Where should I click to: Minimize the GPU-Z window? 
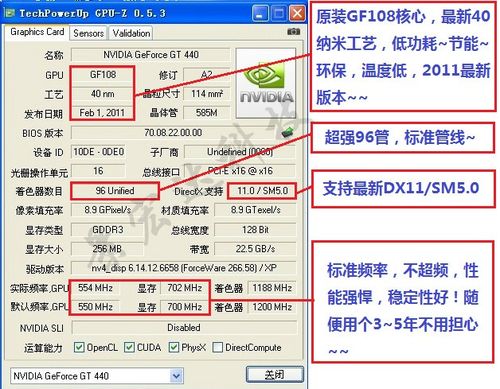pos(260,14)
